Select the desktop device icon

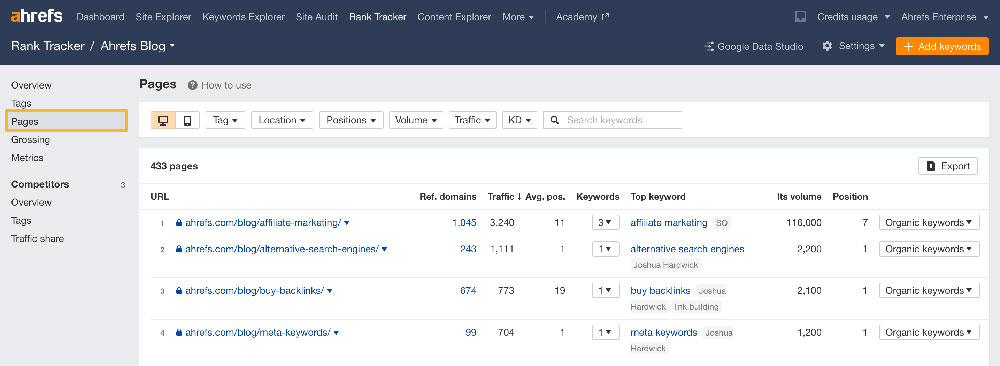163,120
